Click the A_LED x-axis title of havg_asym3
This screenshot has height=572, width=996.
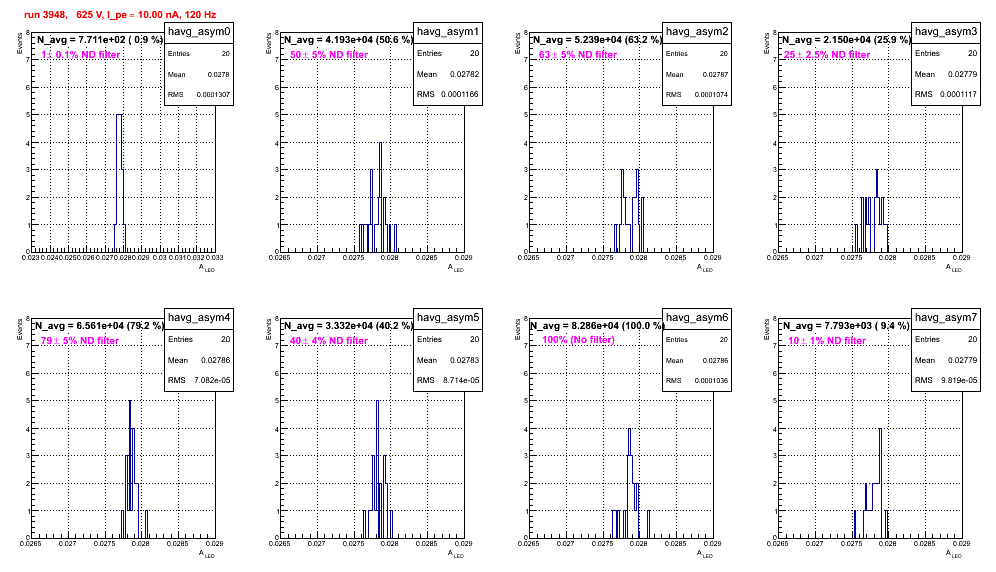tap(954, 268)
